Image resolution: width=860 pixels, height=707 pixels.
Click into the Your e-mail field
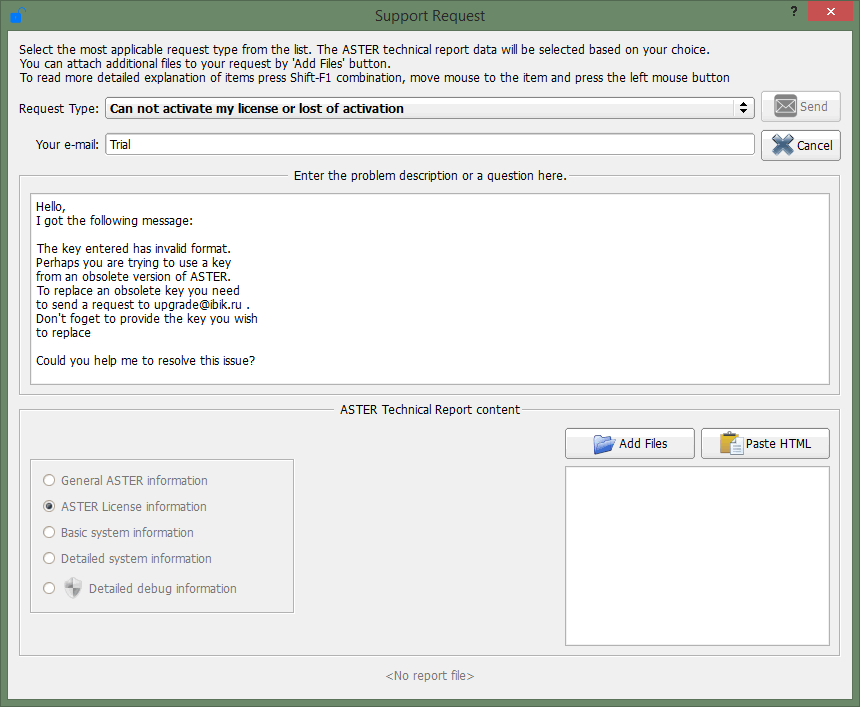click(430, 145)
